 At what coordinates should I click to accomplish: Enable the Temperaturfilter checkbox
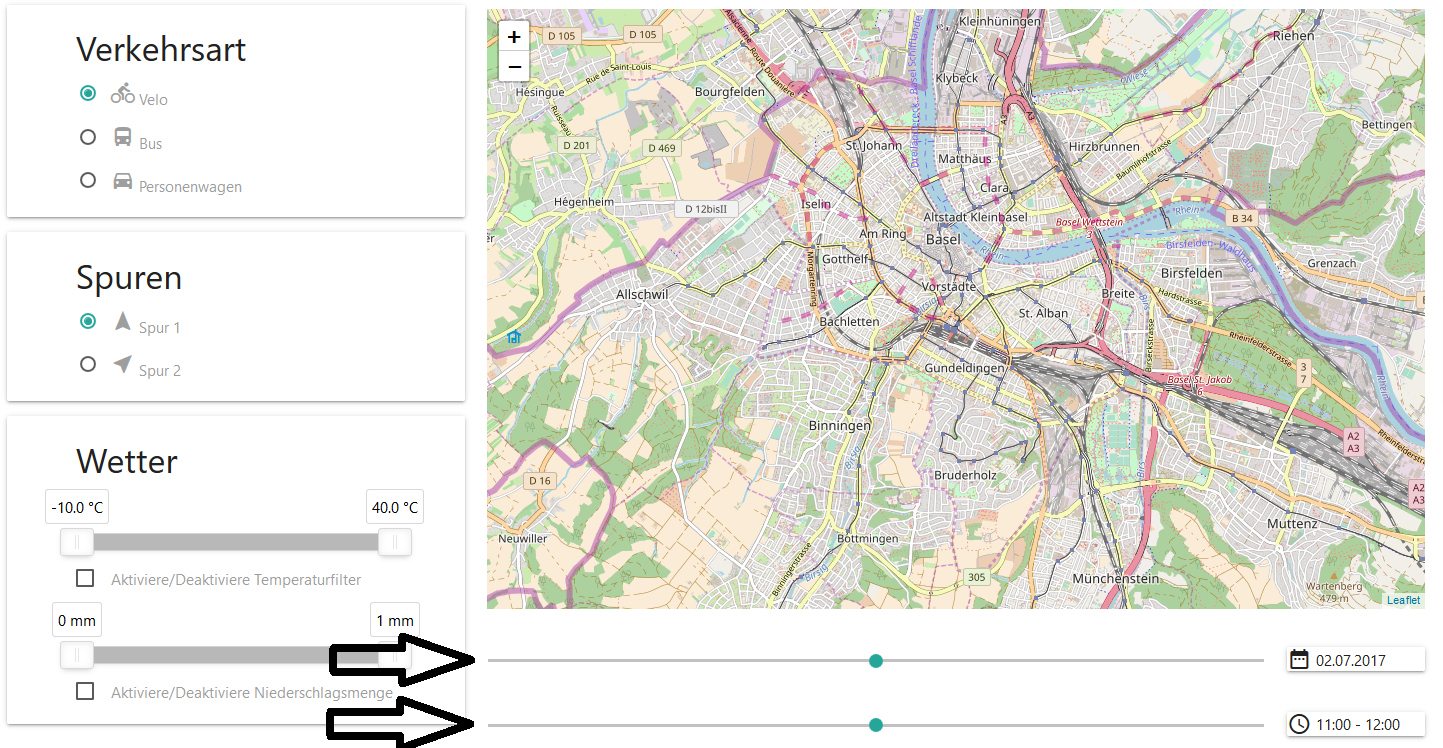pyautogui.click(x=85, y=578)
